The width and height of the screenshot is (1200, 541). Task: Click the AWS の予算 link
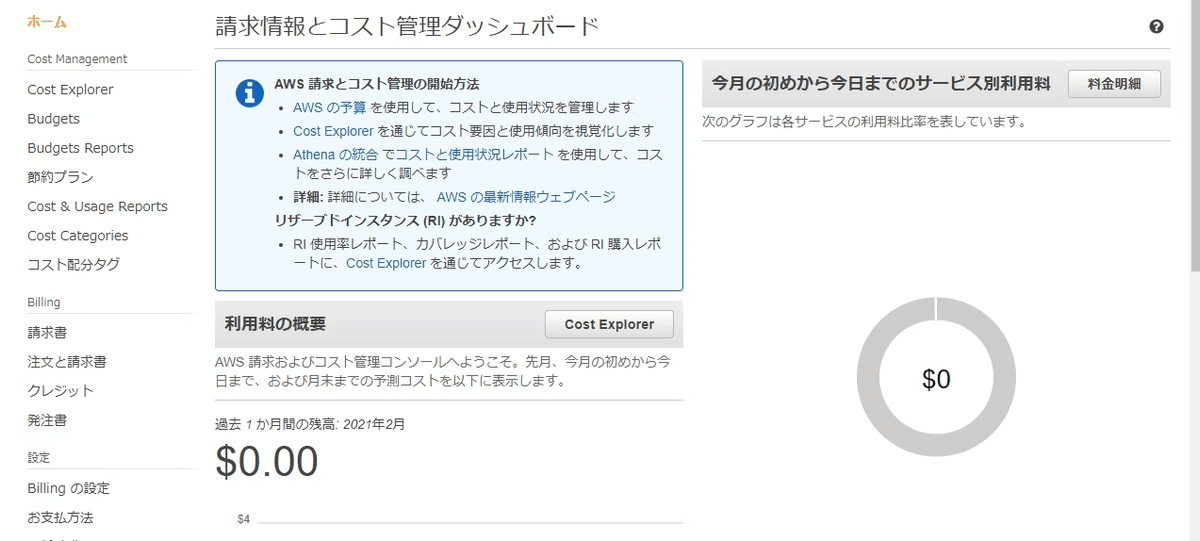tap(329, 107)
